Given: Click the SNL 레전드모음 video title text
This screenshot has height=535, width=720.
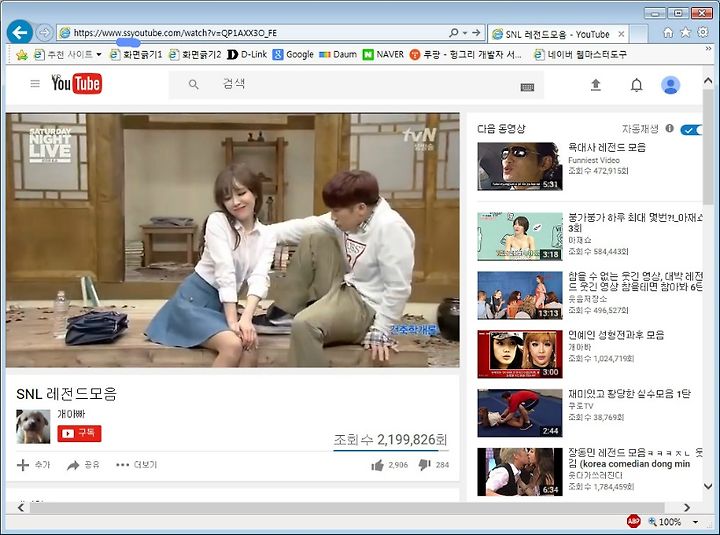Looking at the screenshot, I should 67,394.
